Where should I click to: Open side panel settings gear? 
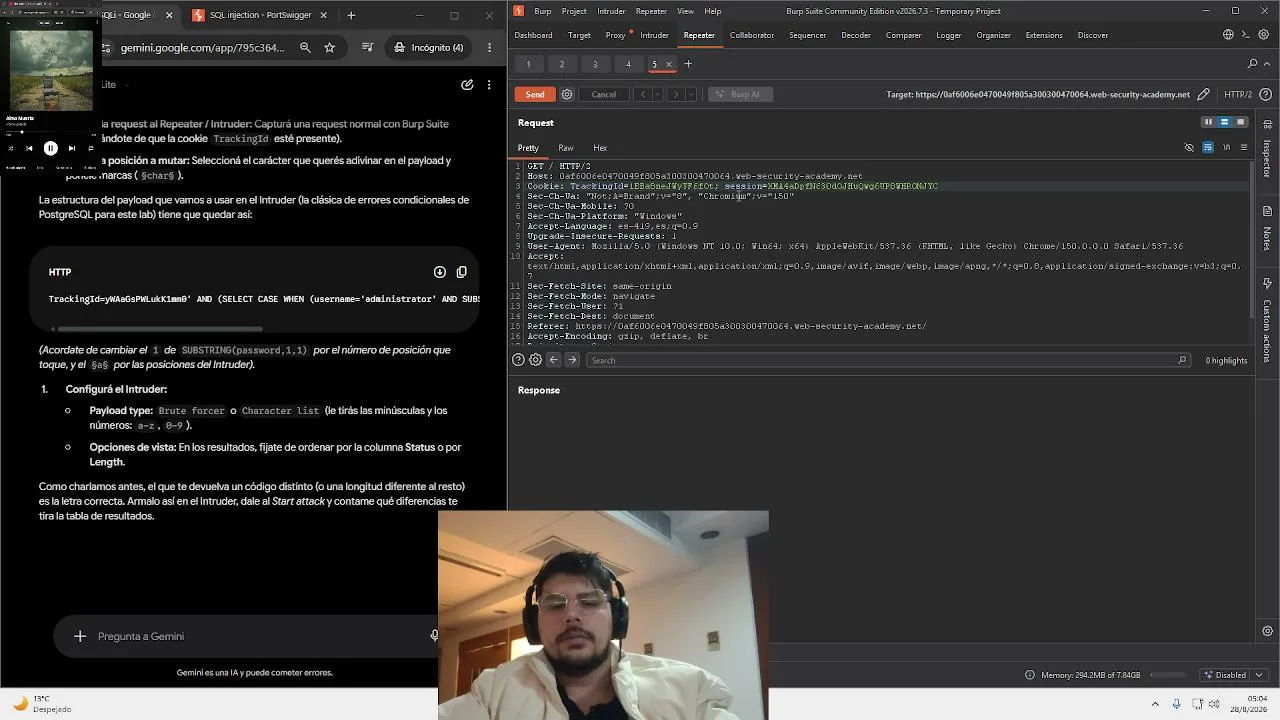[1267, 631]
